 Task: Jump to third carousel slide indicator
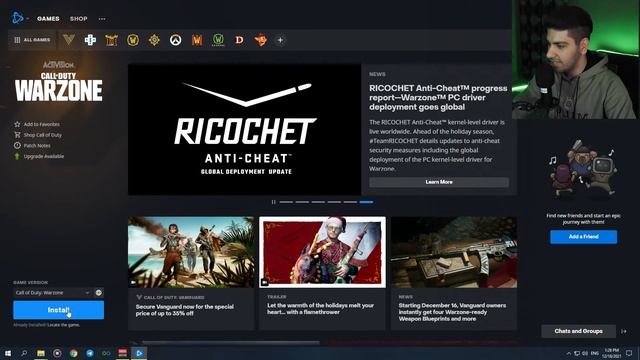click(x=318, y=202)
